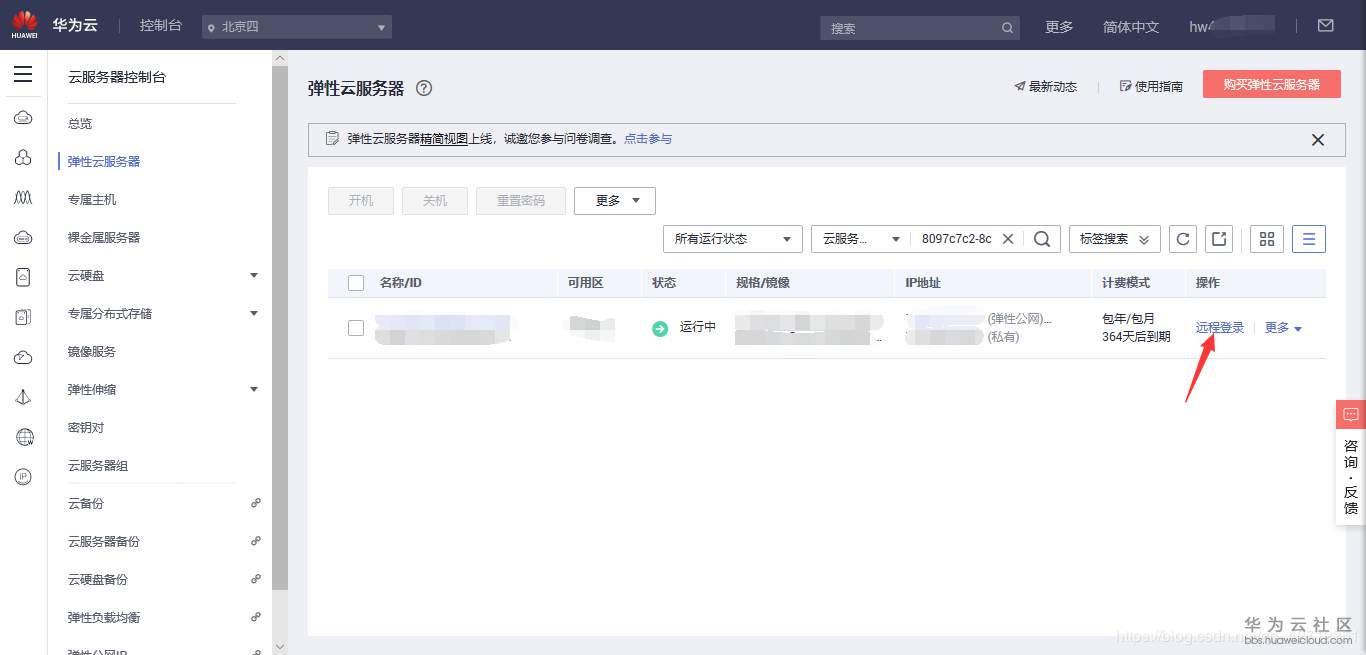Tick the running server row checkbox
Screen dimensions: 1366x655
(356, 328)
